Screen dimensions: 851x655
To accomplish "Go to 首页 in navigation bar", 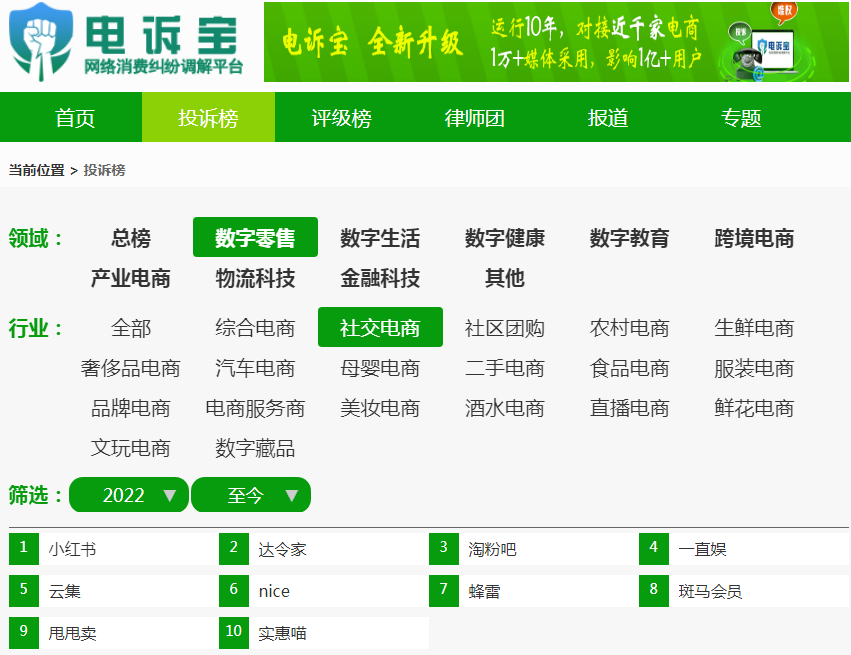I will click(x=75, y=118).
